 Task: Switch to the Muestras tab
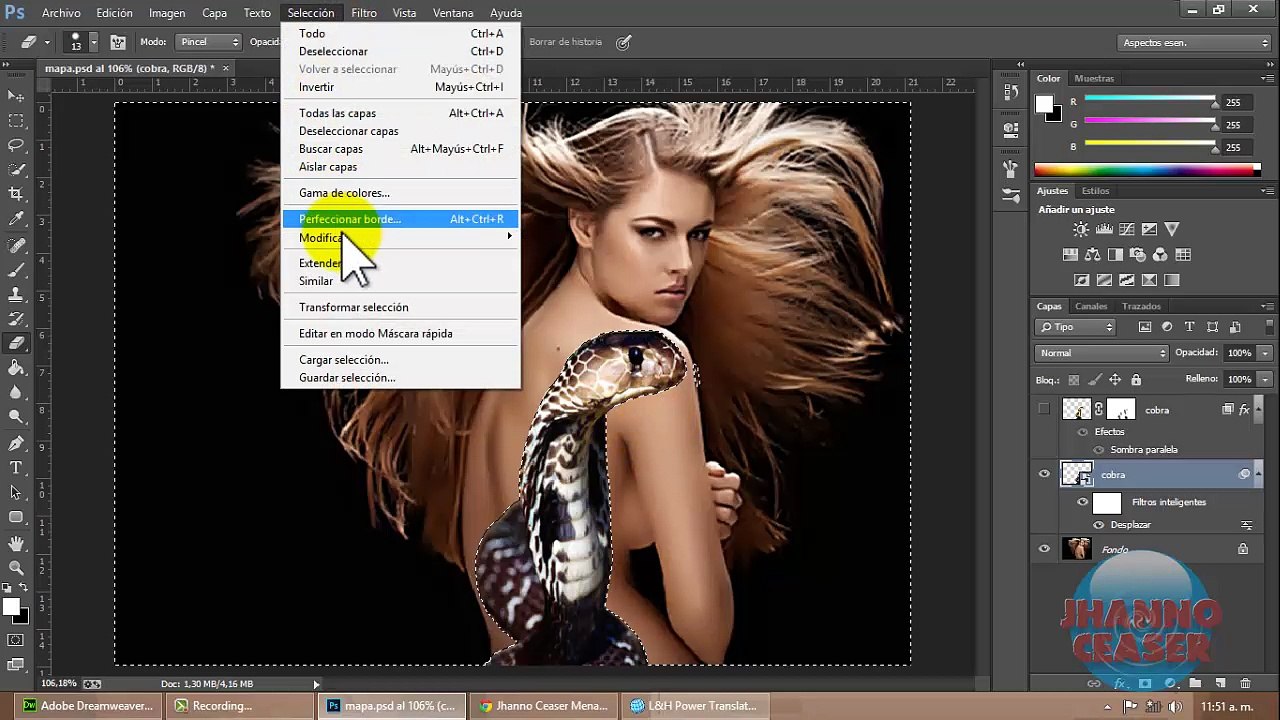pyautogui.click(x=1094, y=78)
